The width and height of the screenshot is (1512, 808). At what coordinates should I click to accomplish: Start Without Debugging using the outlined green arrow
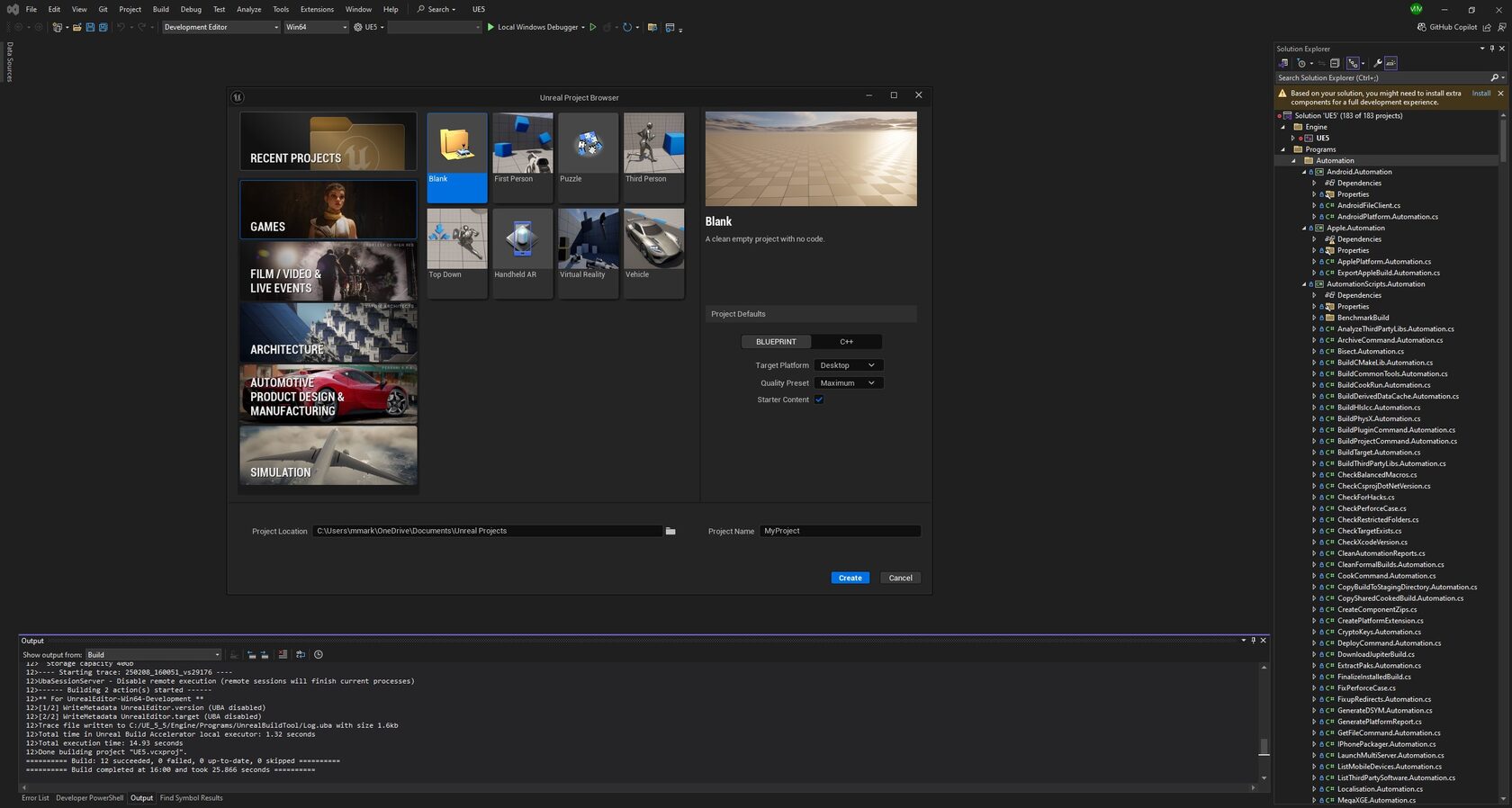(x=593, y=27)
